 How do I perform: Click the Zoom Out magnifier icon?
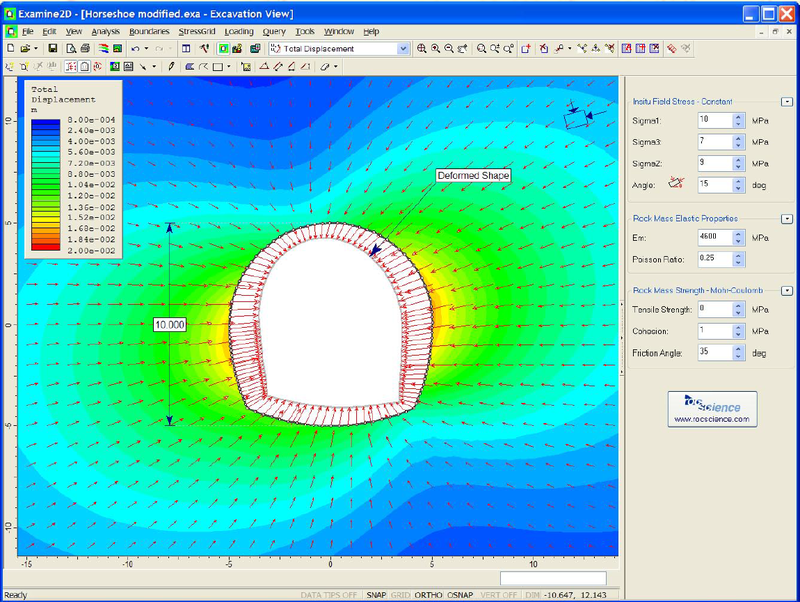click(448, 48)
